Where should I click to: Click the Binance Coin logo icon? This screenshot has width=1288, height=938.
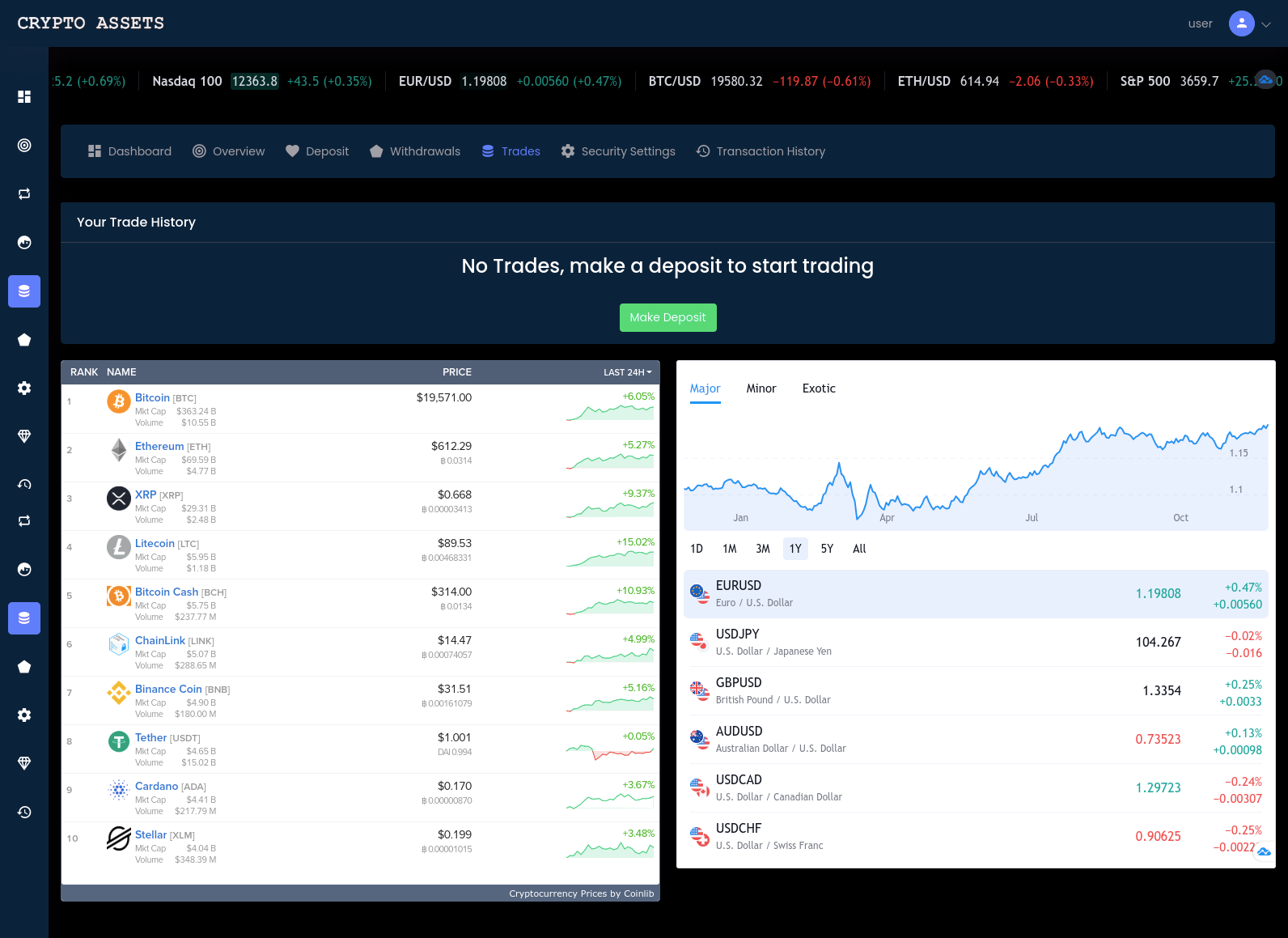point(119,693)
